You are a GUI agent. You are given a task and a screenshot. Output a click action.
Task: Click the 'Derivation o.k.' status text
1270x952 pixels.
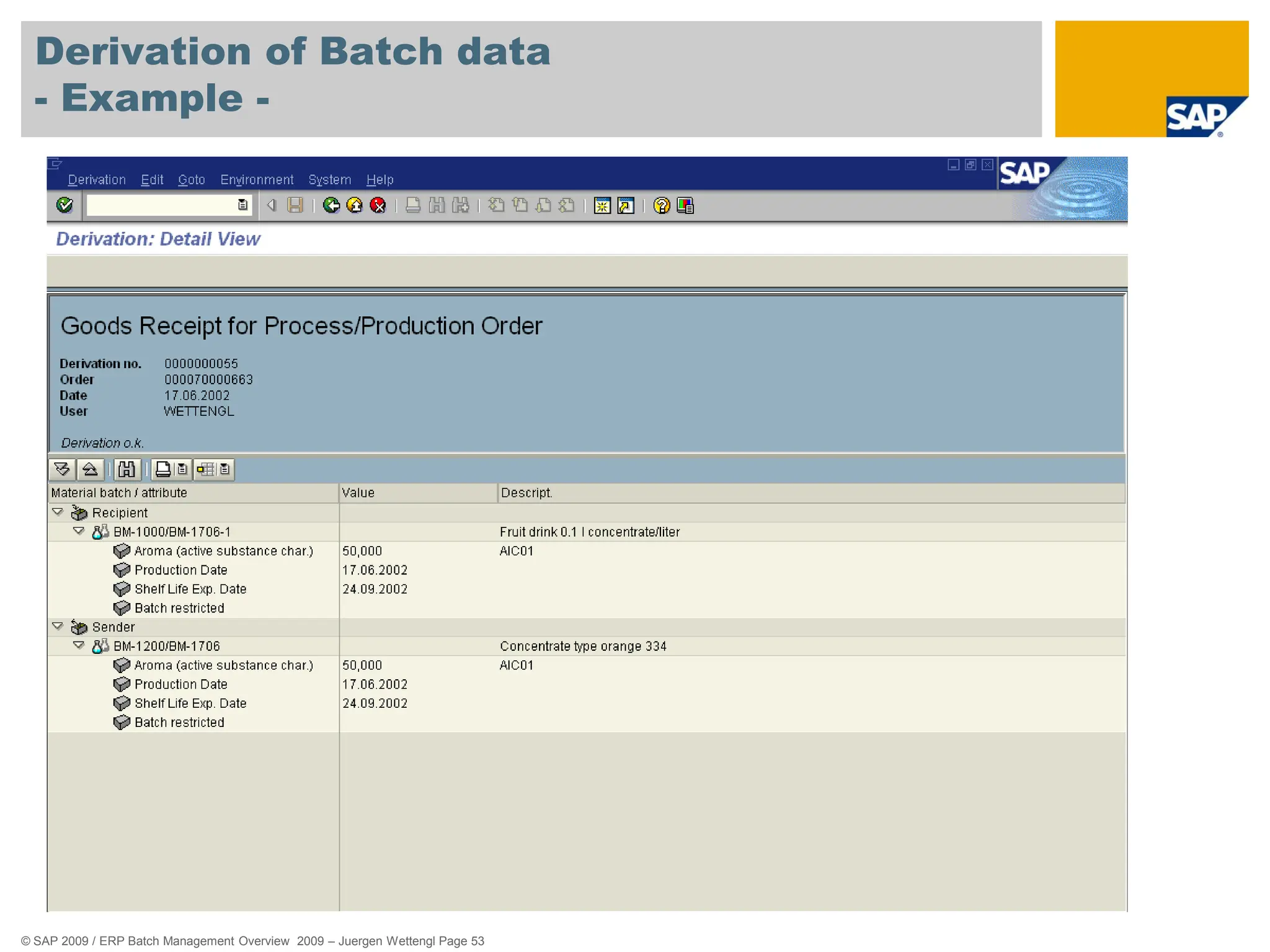point(102,443)
